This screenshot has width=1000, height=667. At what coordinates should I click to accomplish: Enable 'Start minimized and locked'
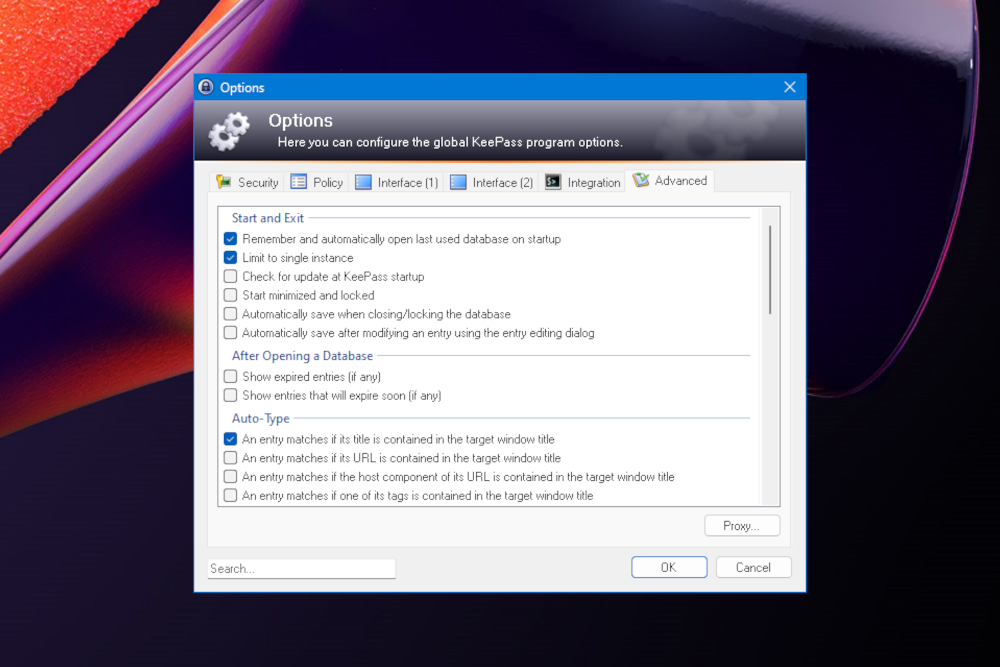tap(230, 295)
